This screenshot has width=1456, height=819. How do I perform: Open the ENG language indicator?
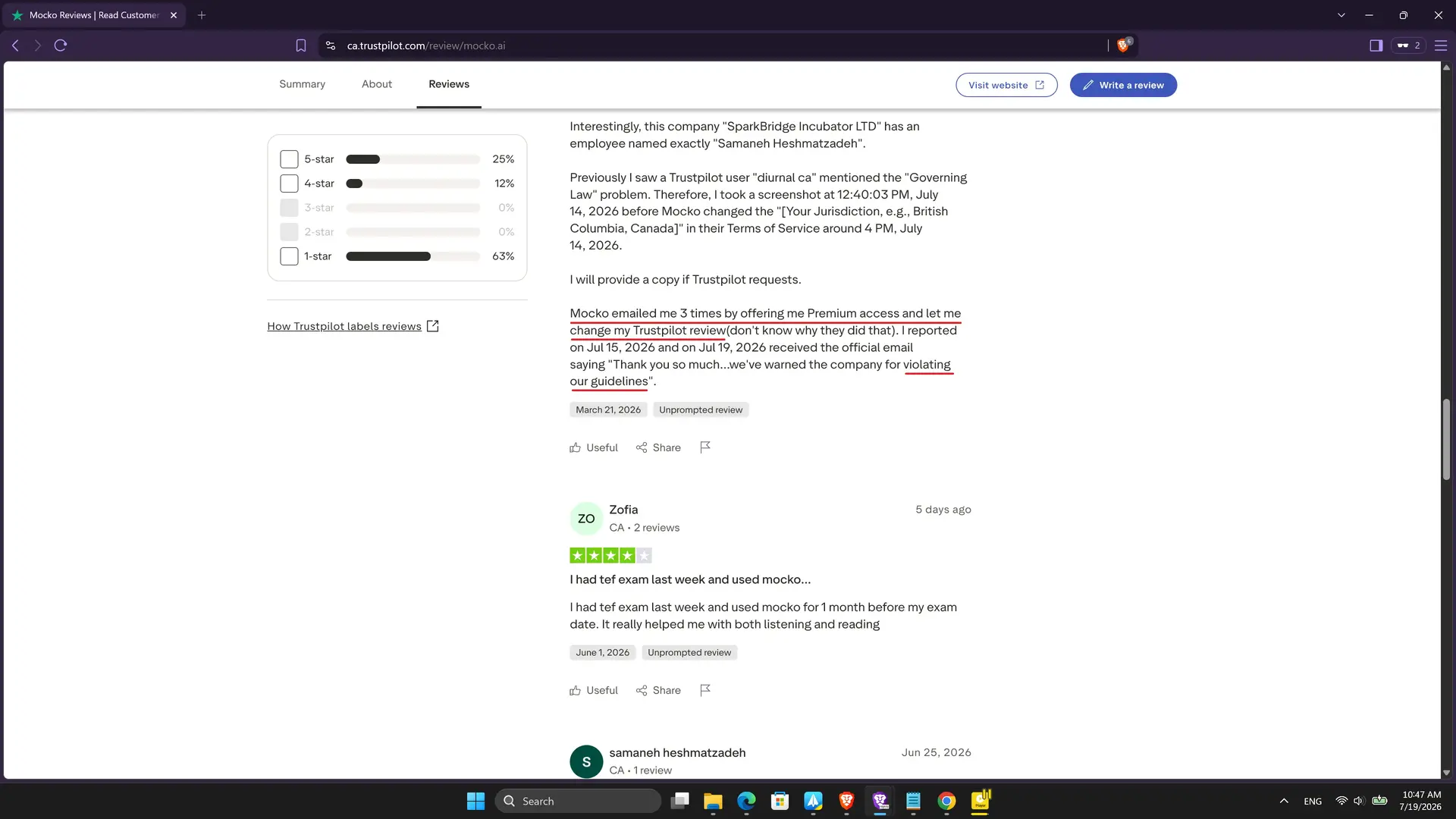[1313, 802]
